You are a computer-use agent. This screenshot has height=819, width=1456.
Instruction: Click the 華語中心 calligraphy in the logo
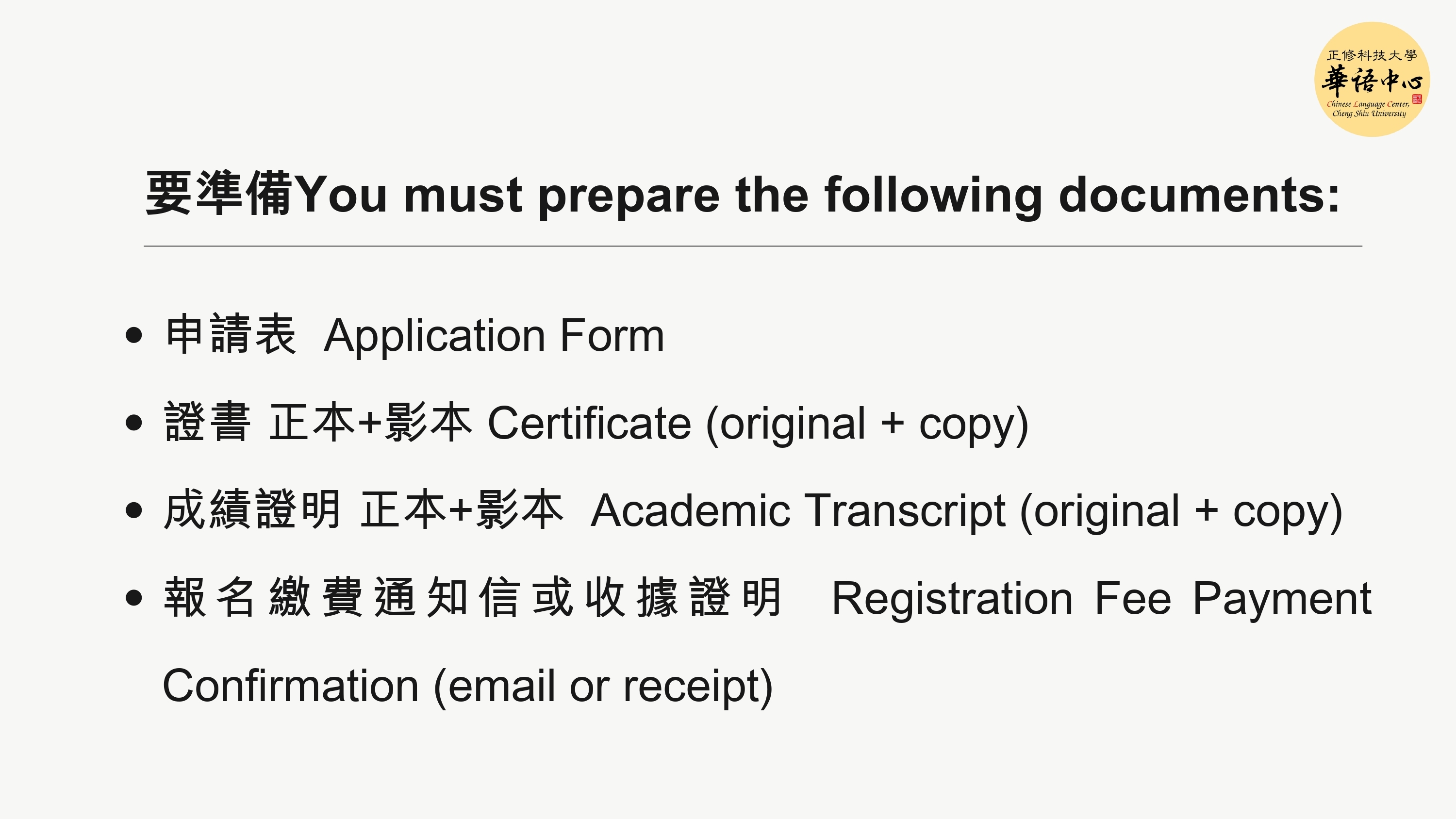tap(1371, 81)
